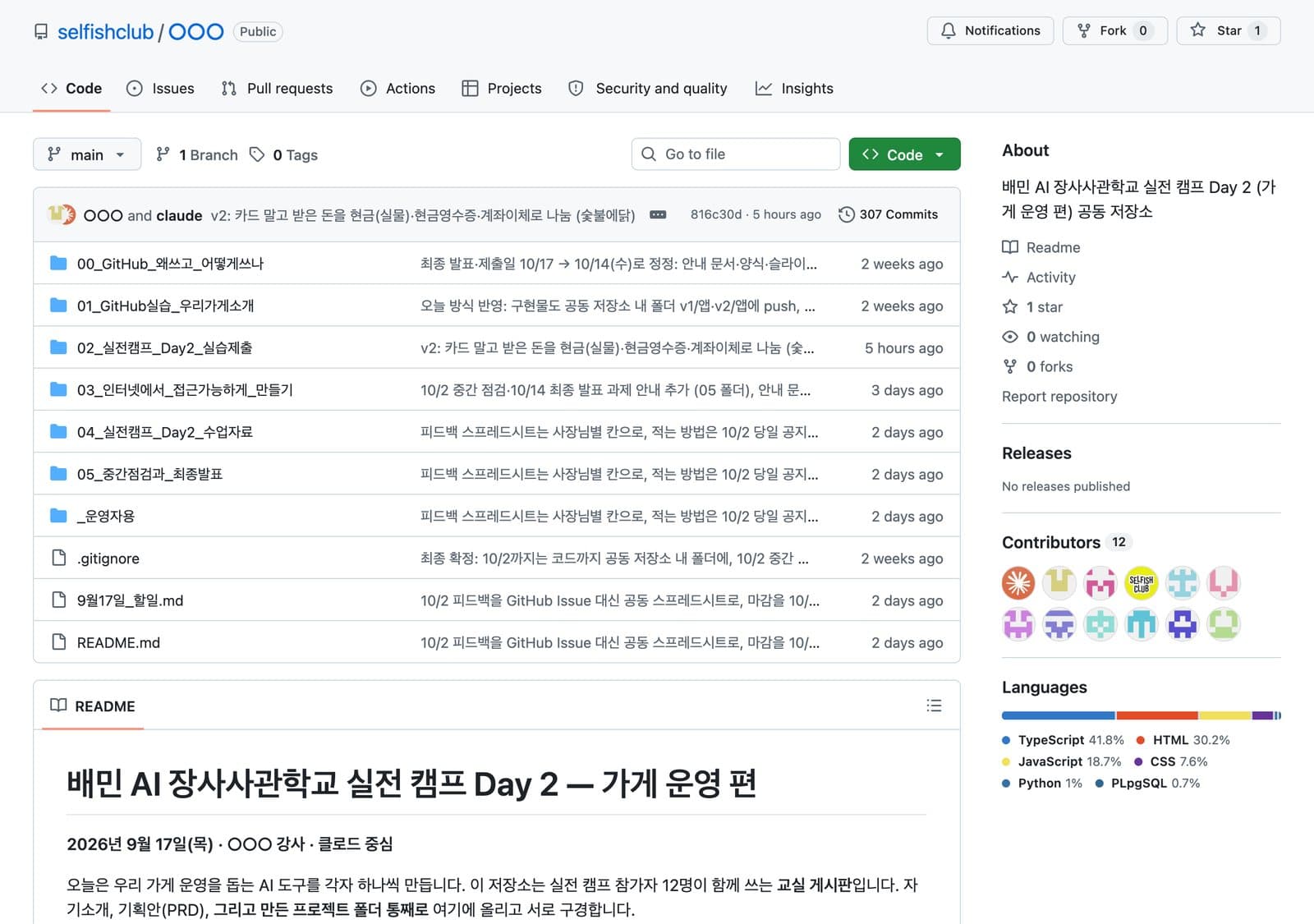The height and width of the screenshot is (924, 1314).
Task: Open the orange starburst contributor avatar
Action: pyautogui.click(x=1018, y=583)
